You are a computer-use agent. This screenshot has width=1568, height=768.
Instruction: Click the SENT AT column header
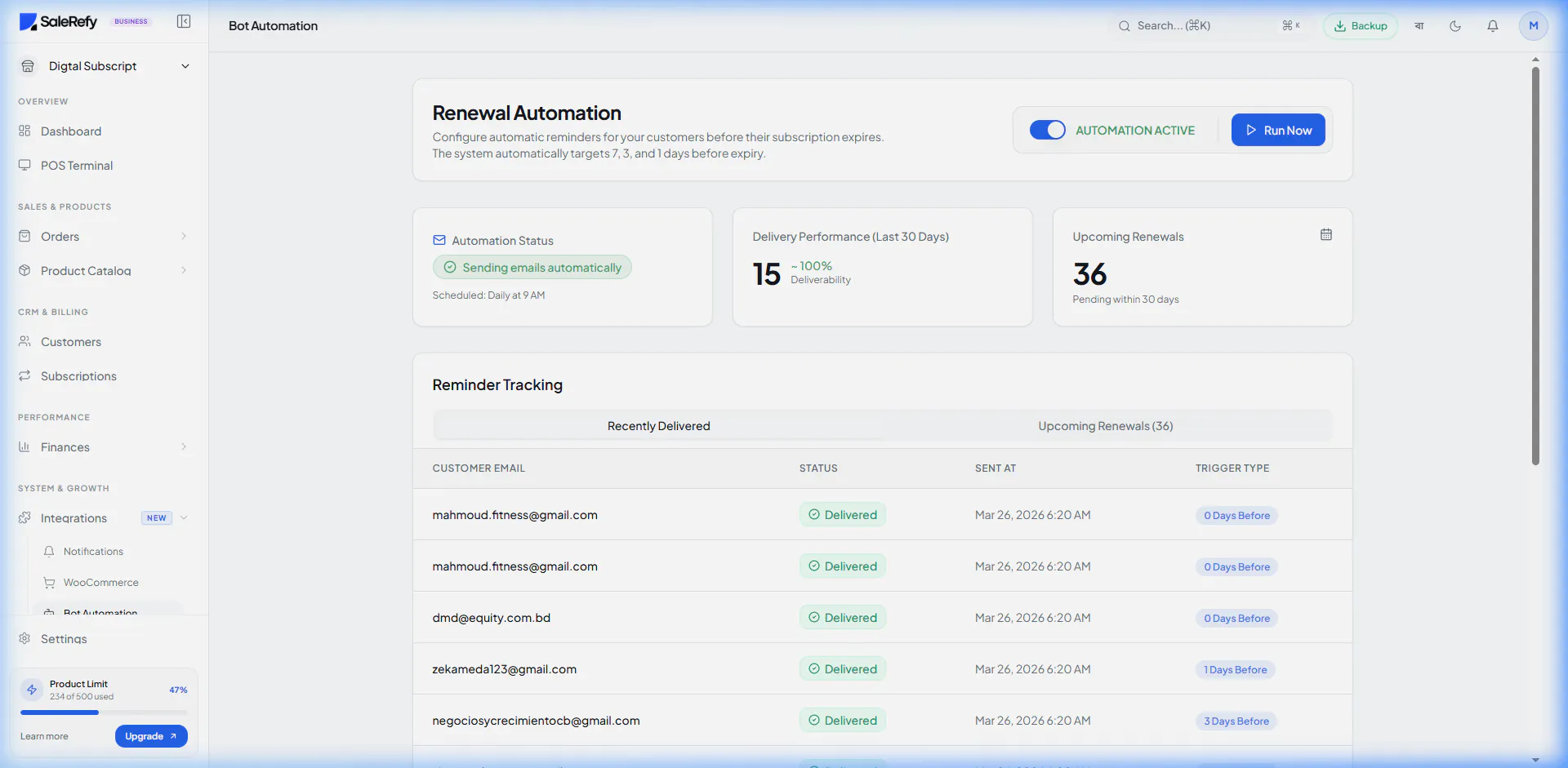pyautogui.click(x=996, y=468)
